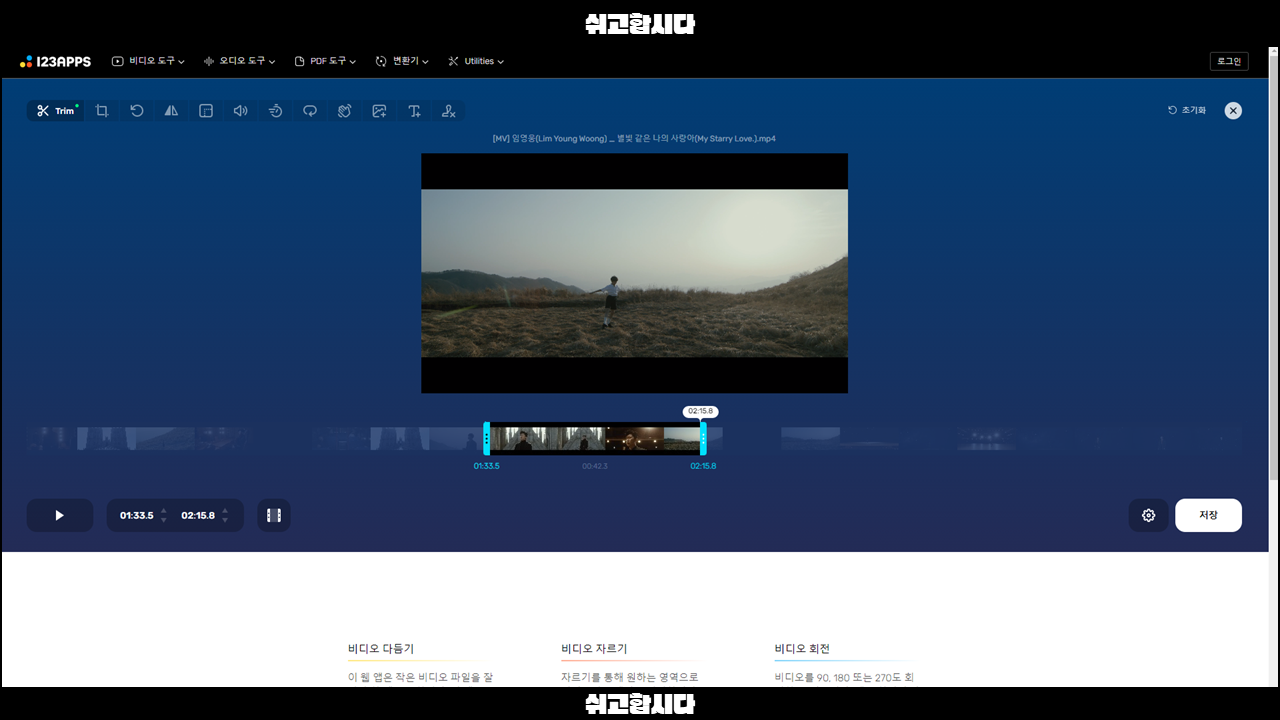Click the 123APPS logo

point(55,61)
